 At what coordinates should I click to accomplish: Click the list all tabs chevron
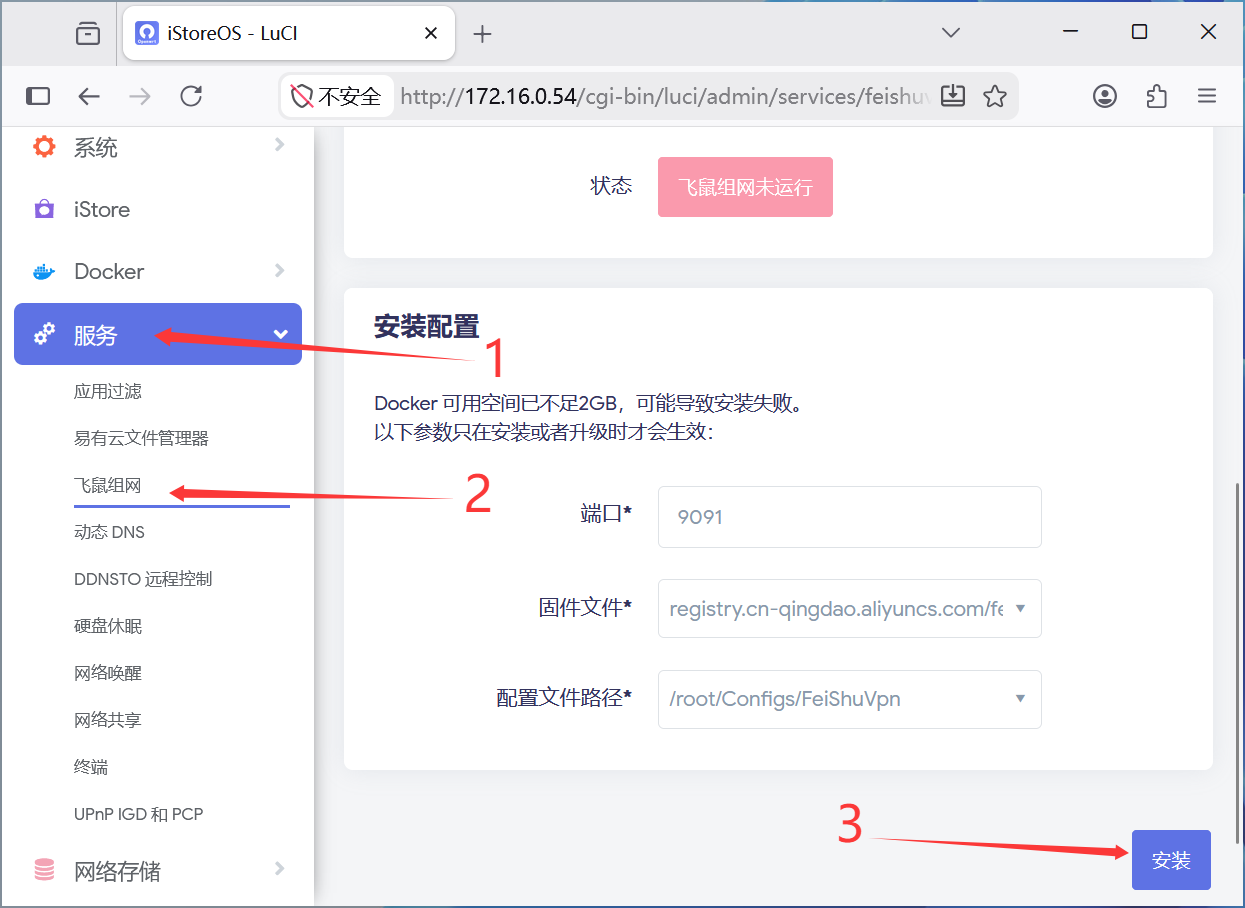click(951, 33)
